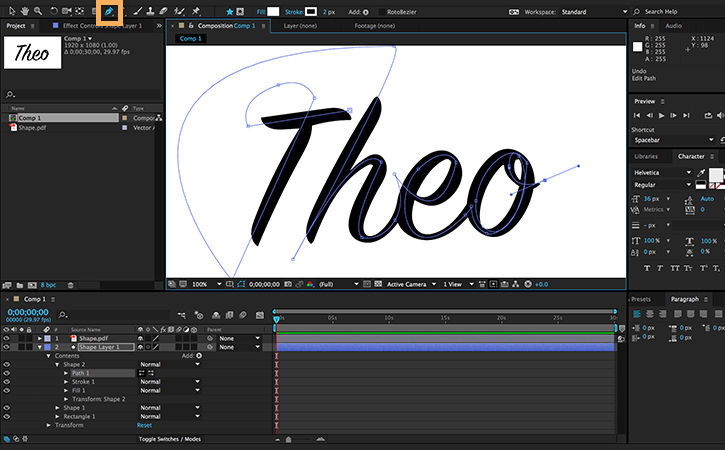Collapse the Contents group
The width and height of the screenshot is (725, 450).
(x=49, y=356)
